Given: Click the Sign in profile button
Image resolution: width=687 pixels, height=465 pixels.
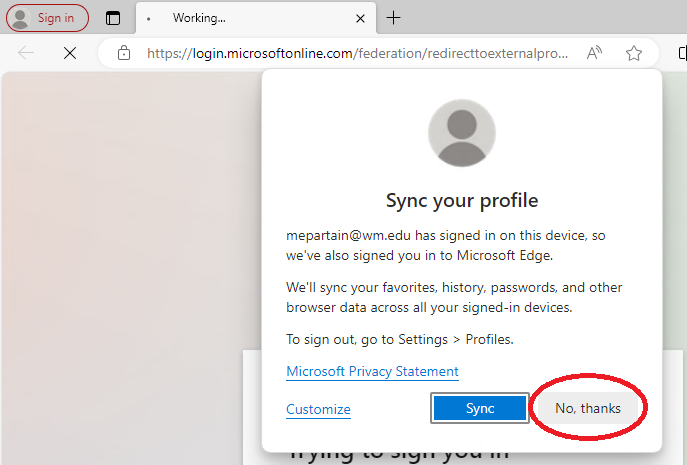Looking at the screenshot, I should (47, 18).
